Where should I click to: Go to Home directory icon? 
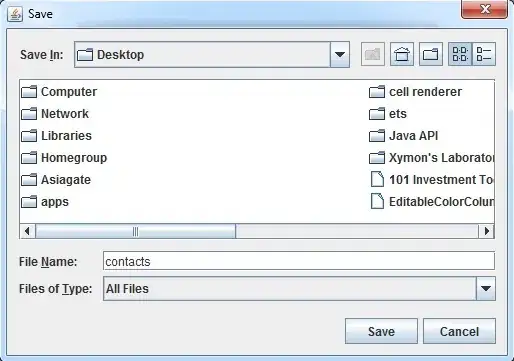[402, 54]
